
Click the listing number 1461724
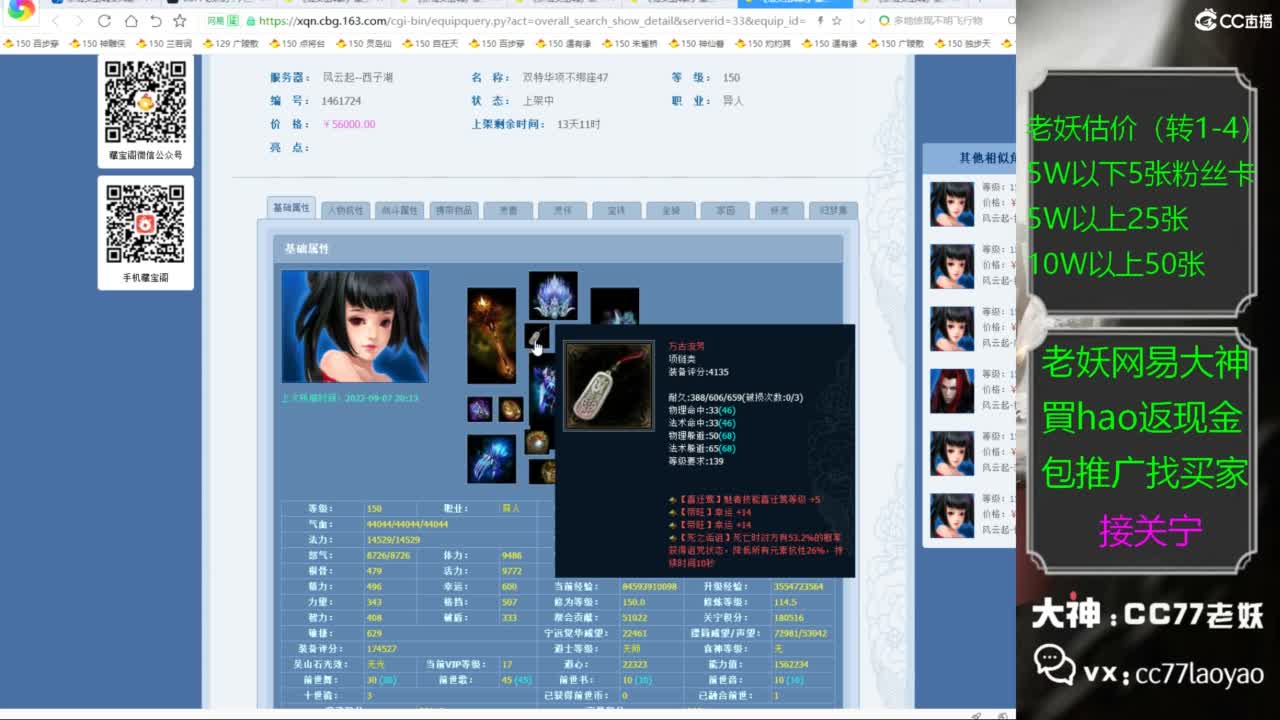pos(341,101)
